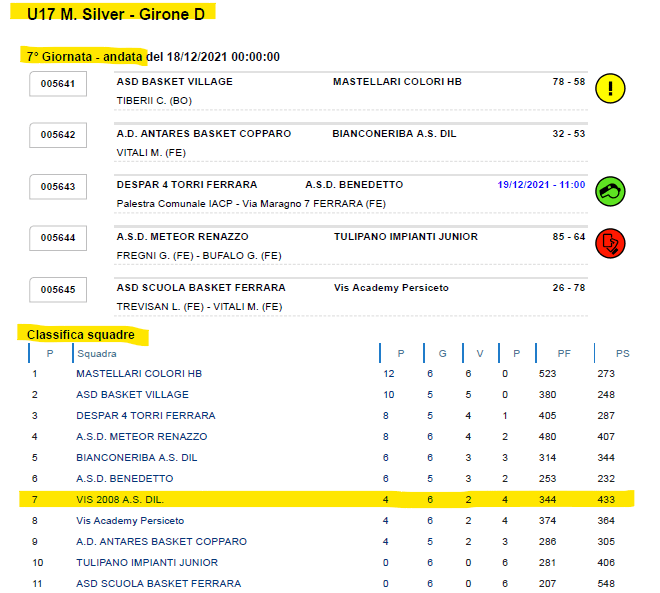This screenshot has height=593, width=660.
Task: Click the red report document icon
Action: pos(610,243)
